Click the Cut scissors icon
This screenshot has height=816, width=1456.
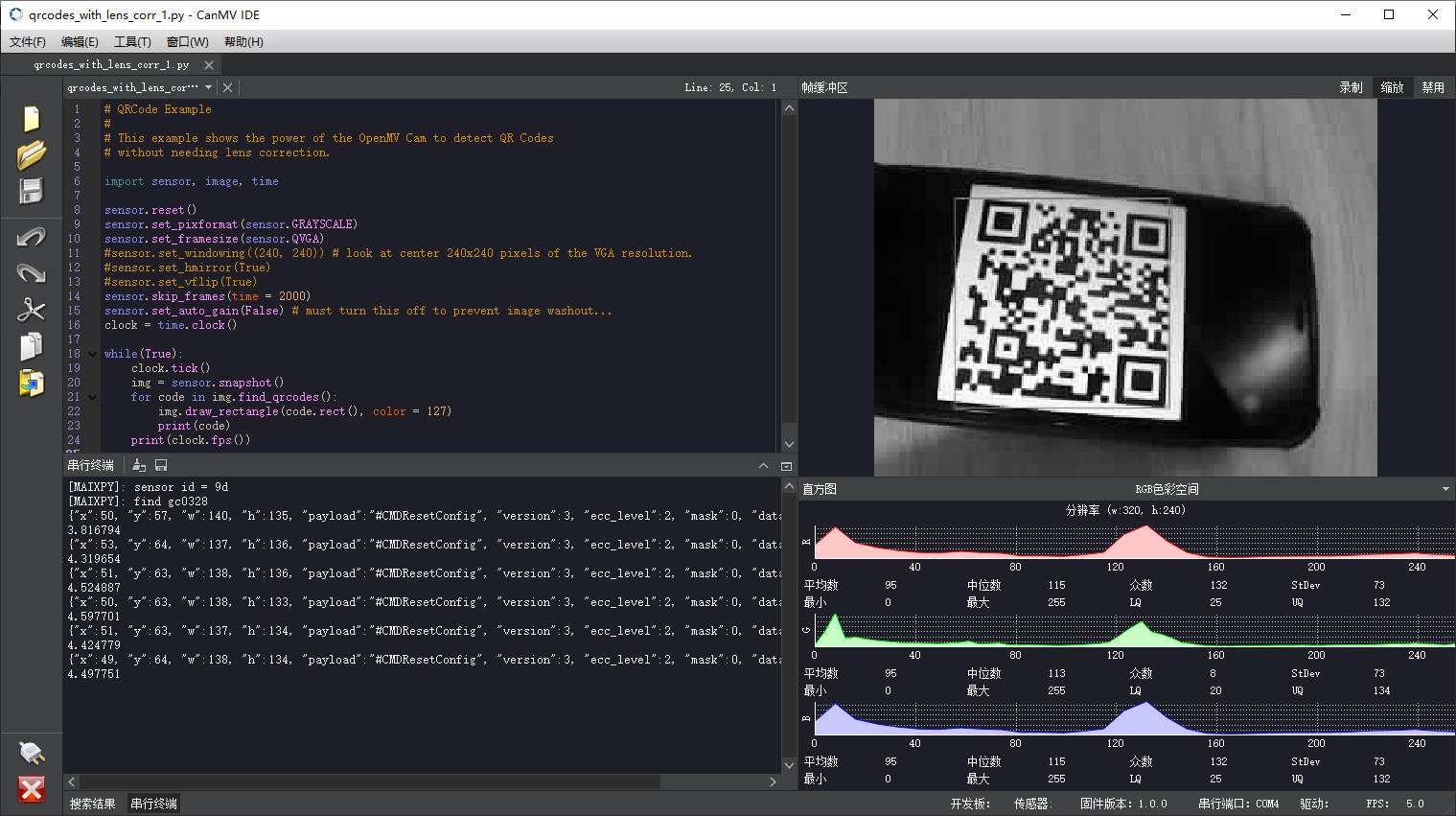[32, 309]
